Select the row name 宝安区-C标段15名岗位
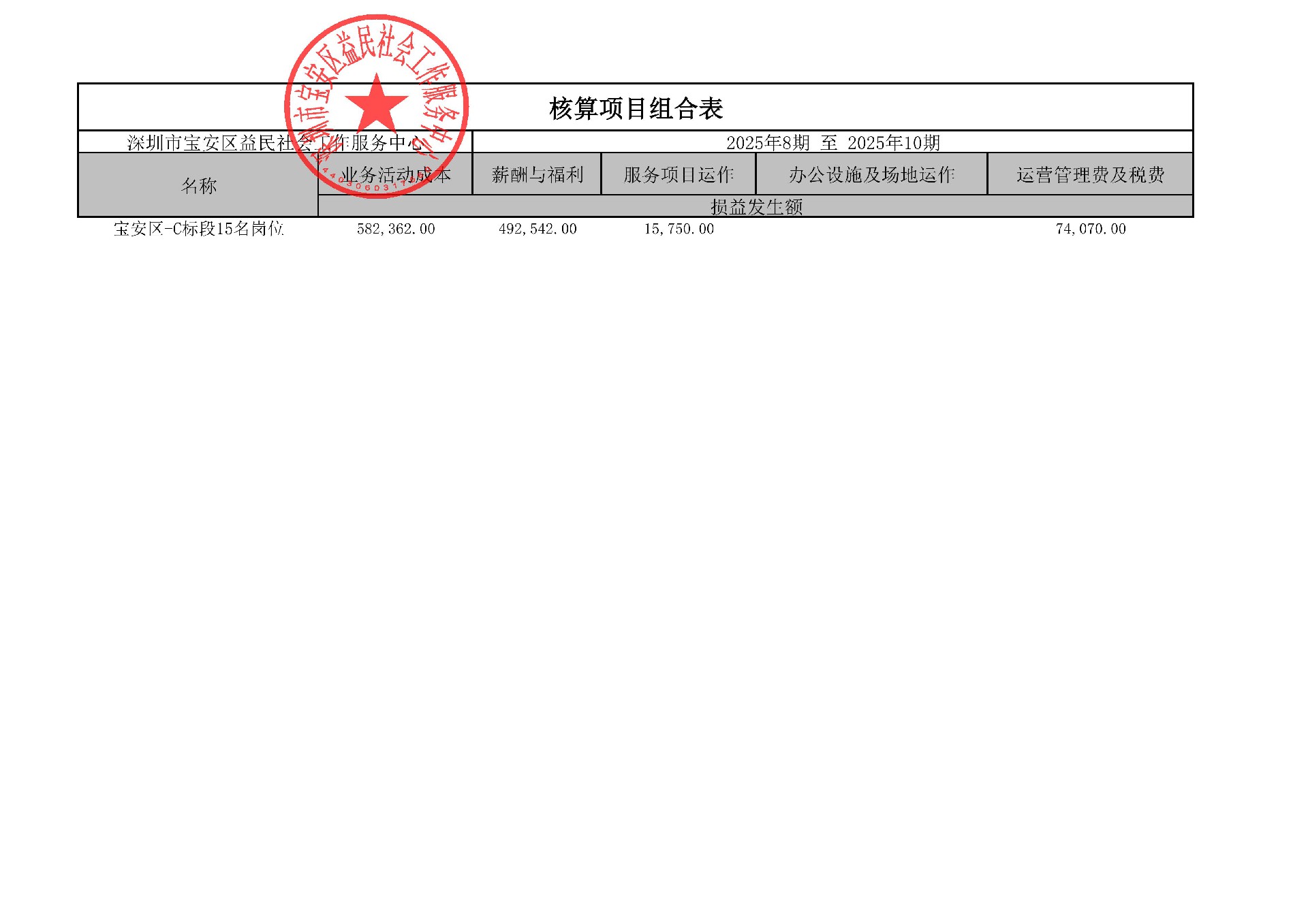Viewport: 1308px width, 924px height. [x=198, y=229]
